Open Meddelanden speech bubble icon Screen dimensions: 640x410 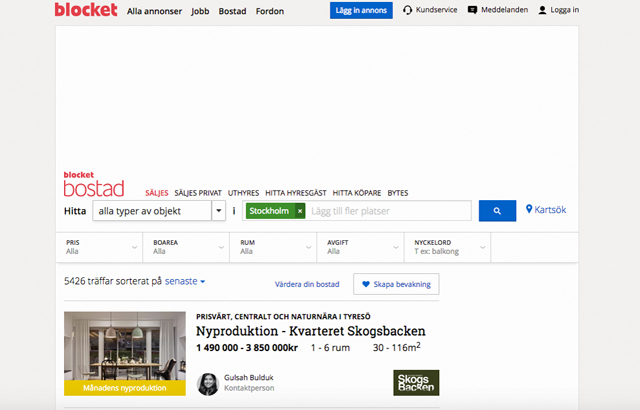tap(479, 11)
